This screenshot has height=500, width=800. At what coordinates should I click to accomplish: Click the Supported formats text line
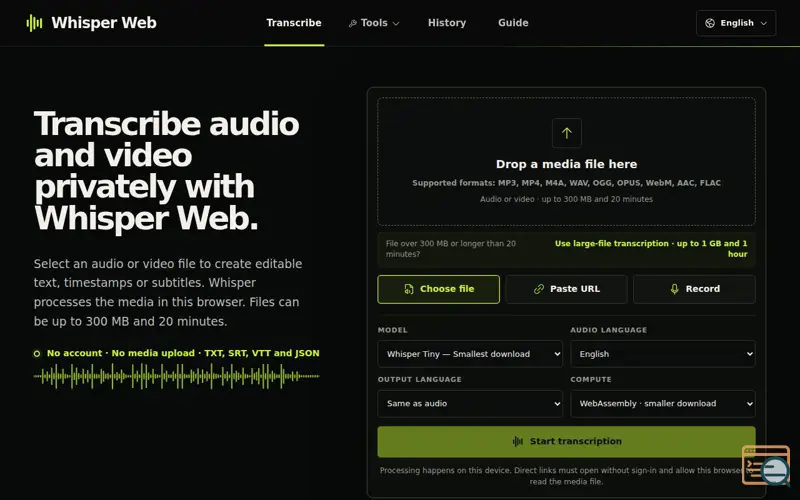click(x=566, y=183)
